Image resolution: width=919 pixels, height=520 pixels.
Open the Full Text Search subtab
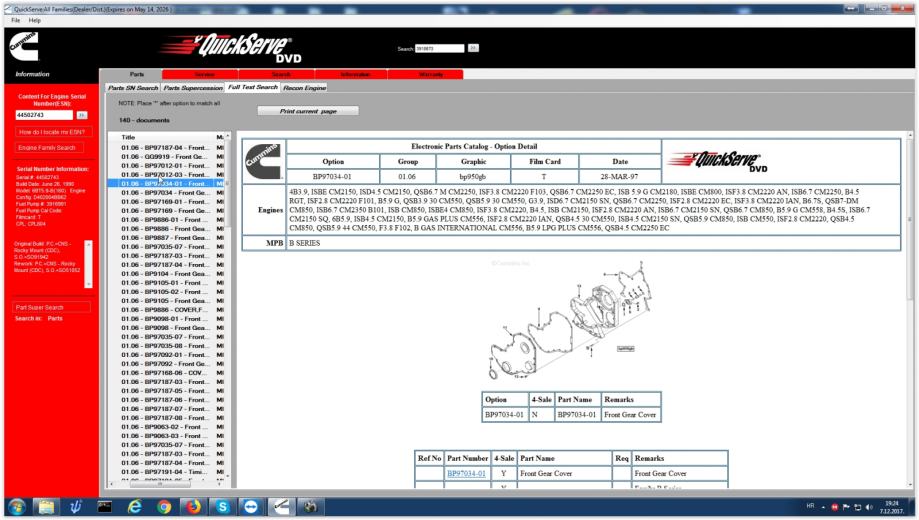click(x=253, y=87)
